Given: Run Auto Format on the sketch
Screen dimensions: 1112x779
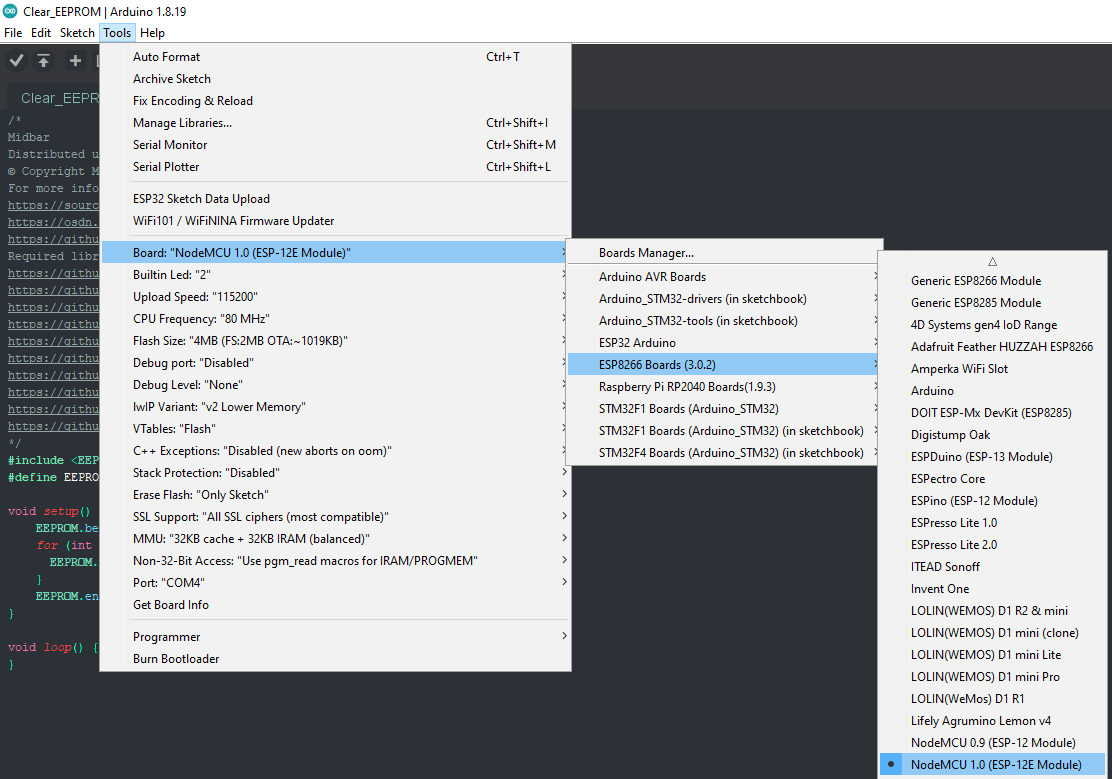Looking at the screenshot, I should coord(168,57).
